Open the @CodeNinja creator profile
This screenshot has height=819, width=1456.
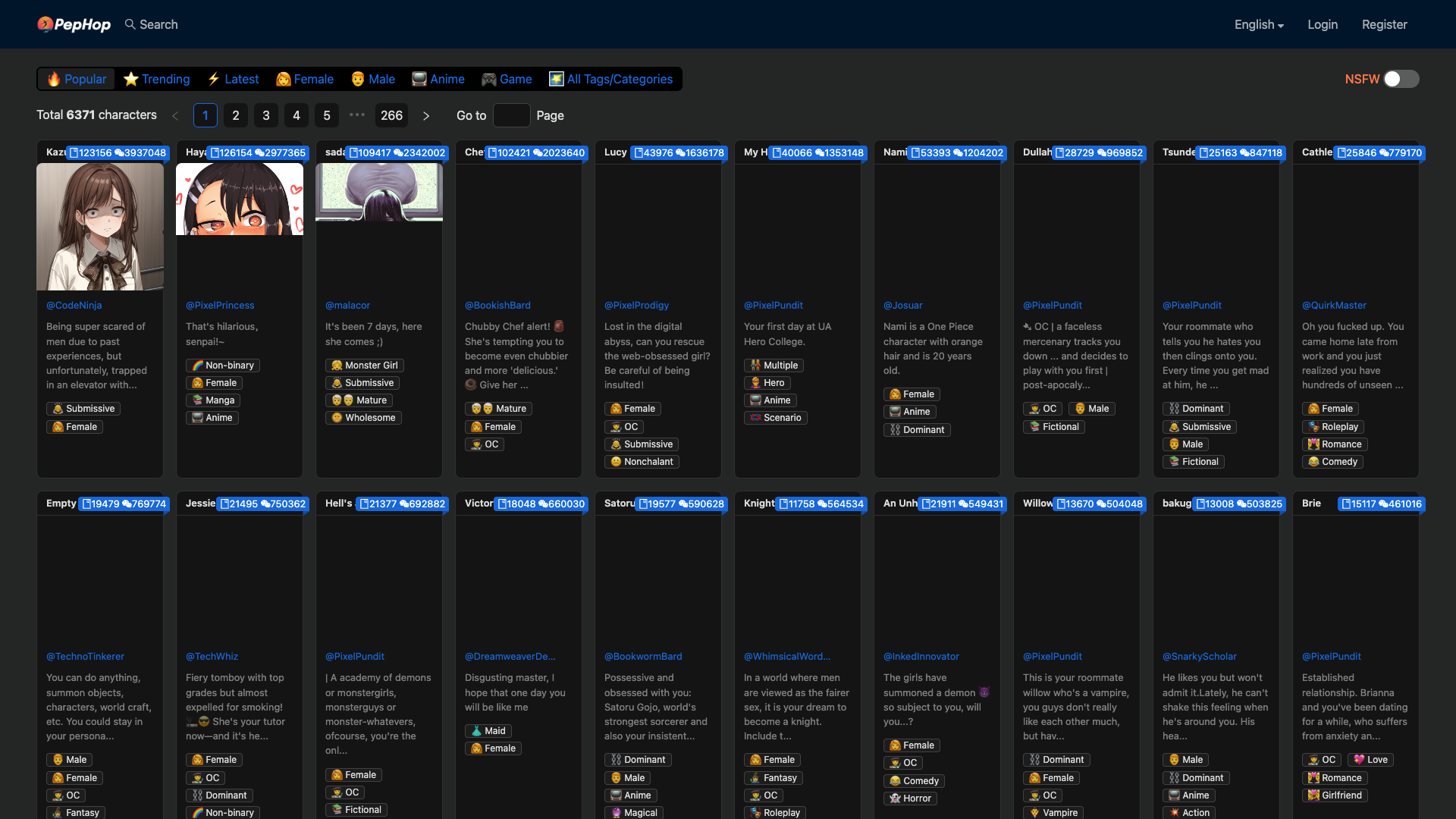74,305
